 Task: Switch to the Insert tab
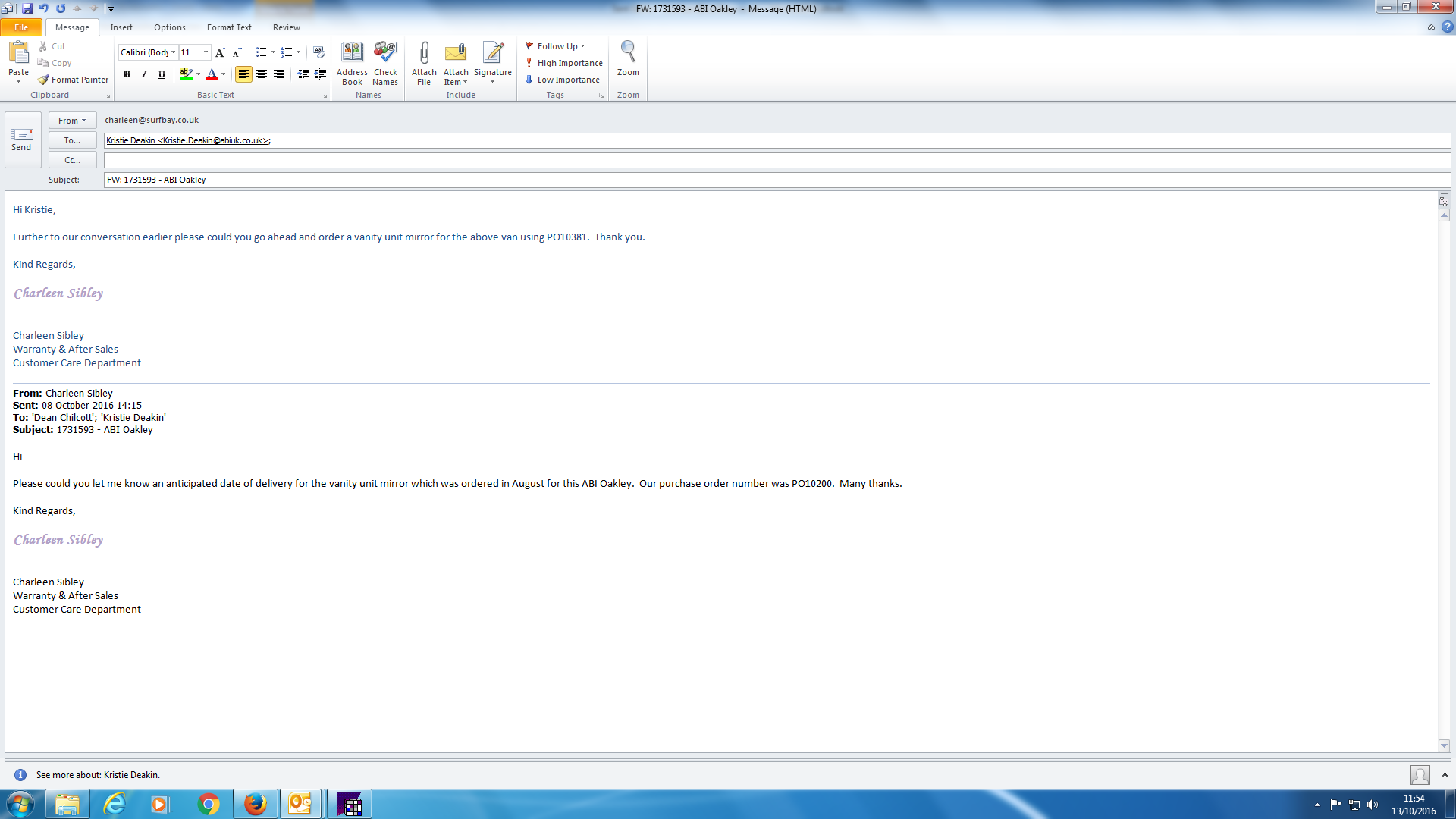[121, 27]
